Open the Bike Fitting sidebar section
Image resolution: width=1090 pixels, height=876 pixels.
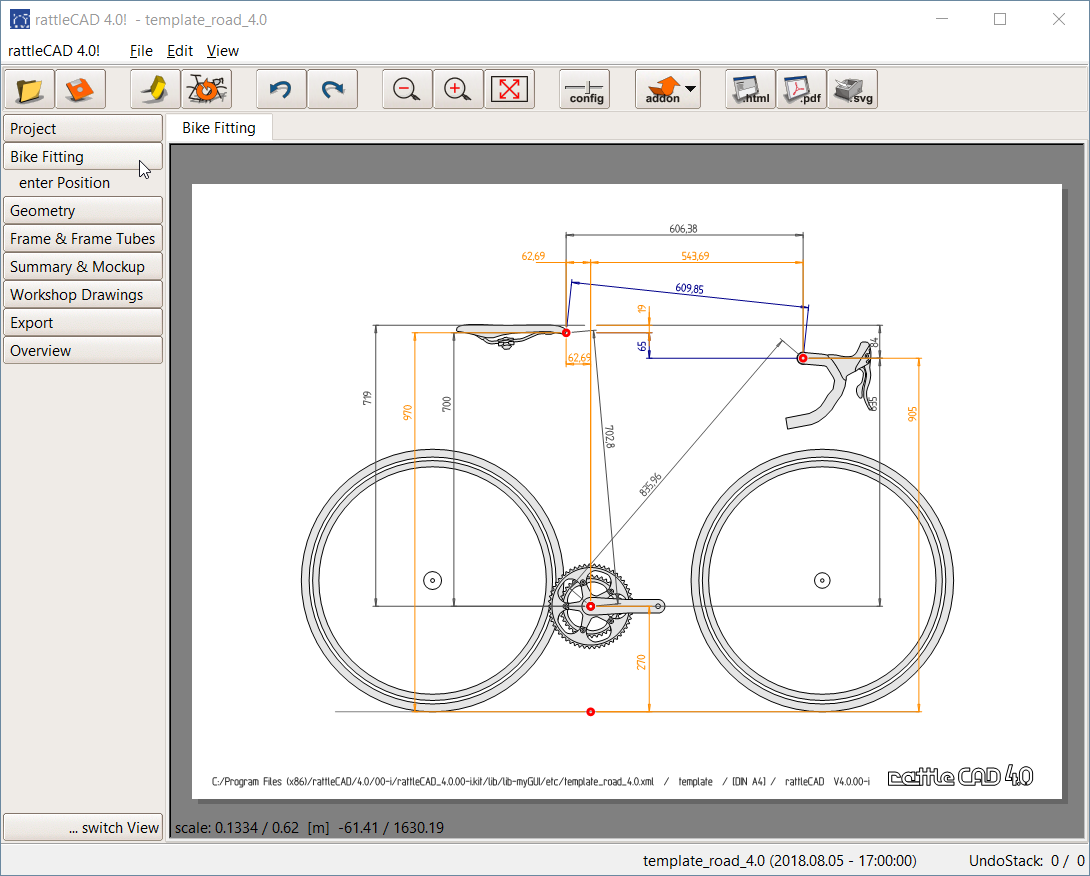[x=83, y=156]
